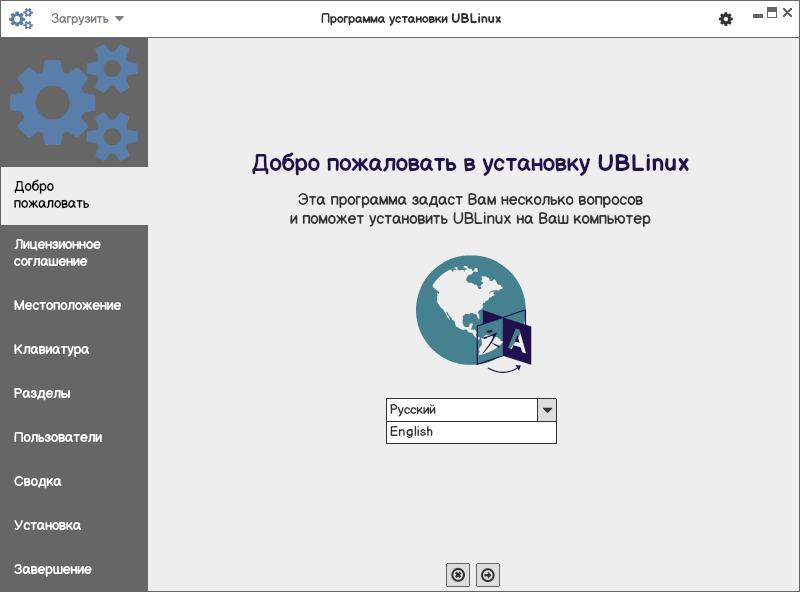
Task: Click the cancel installation round X button
Action: (458, 575)
